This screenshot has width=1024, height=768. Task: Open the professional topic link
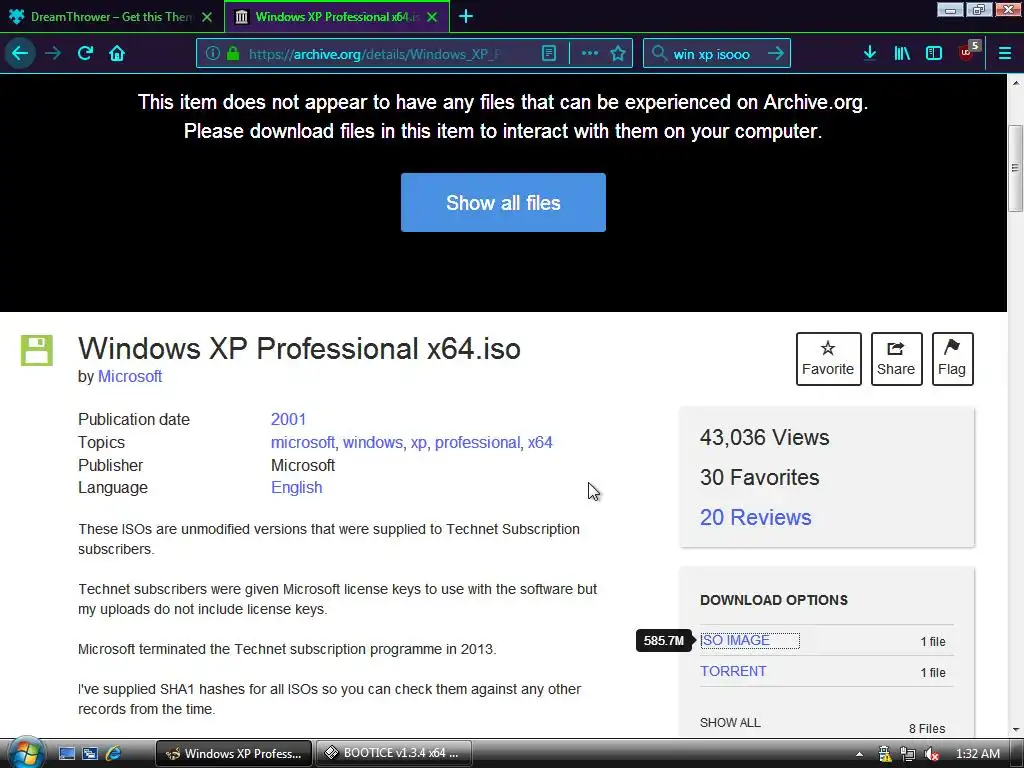point(477,443)
